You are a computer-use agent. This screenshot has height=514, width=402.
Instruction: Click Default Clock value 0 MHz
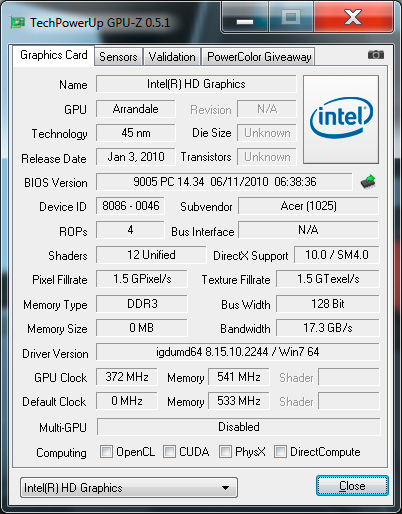click(x=127, y=401)
